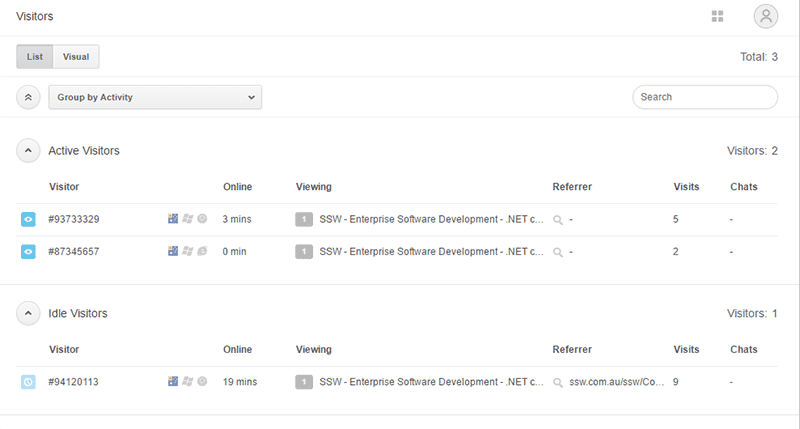Image resolution: width=800 pixels, height=429 pixels.
Task: Sort by Visits column header in Active Visitors
Action: (686, 186)
